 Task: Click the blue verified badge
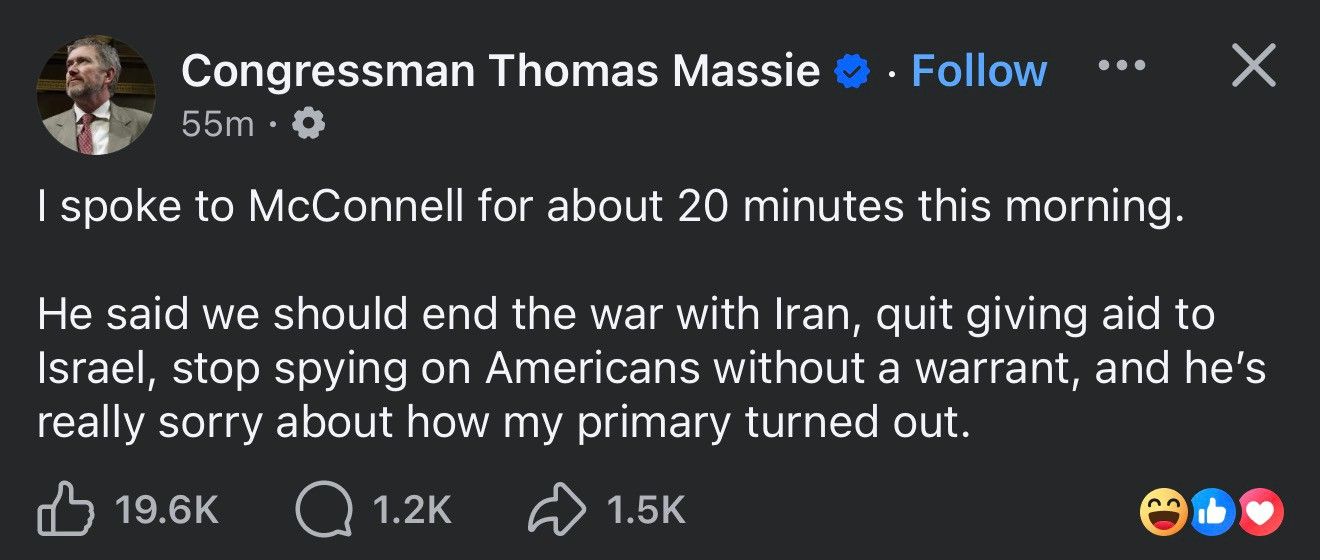[853, 72]
